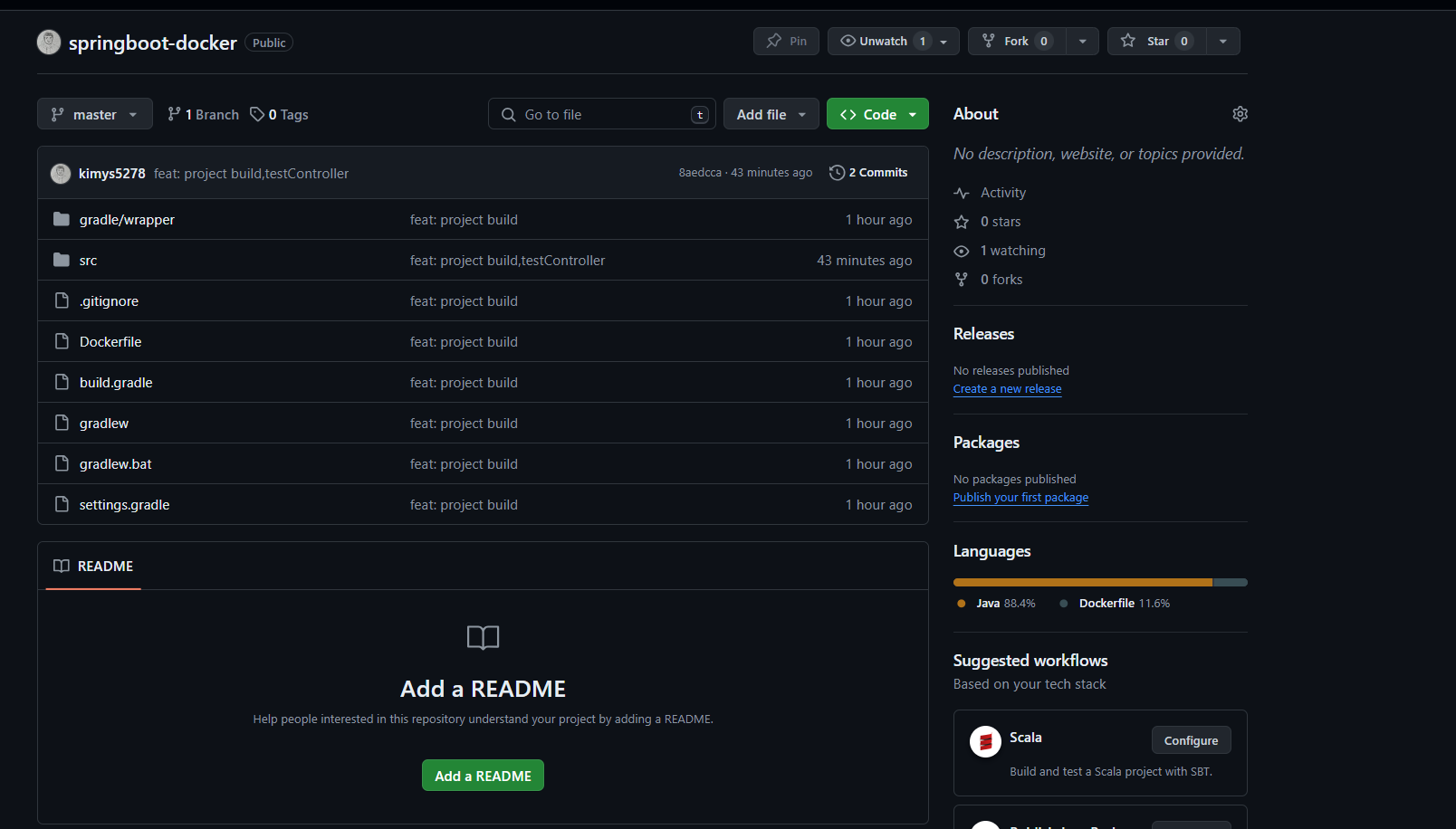The width and height of the screenshot is (1456, 829).
Task: Open the Dockerfile file name
Action: pyautogui.click(x=110, y=342)
